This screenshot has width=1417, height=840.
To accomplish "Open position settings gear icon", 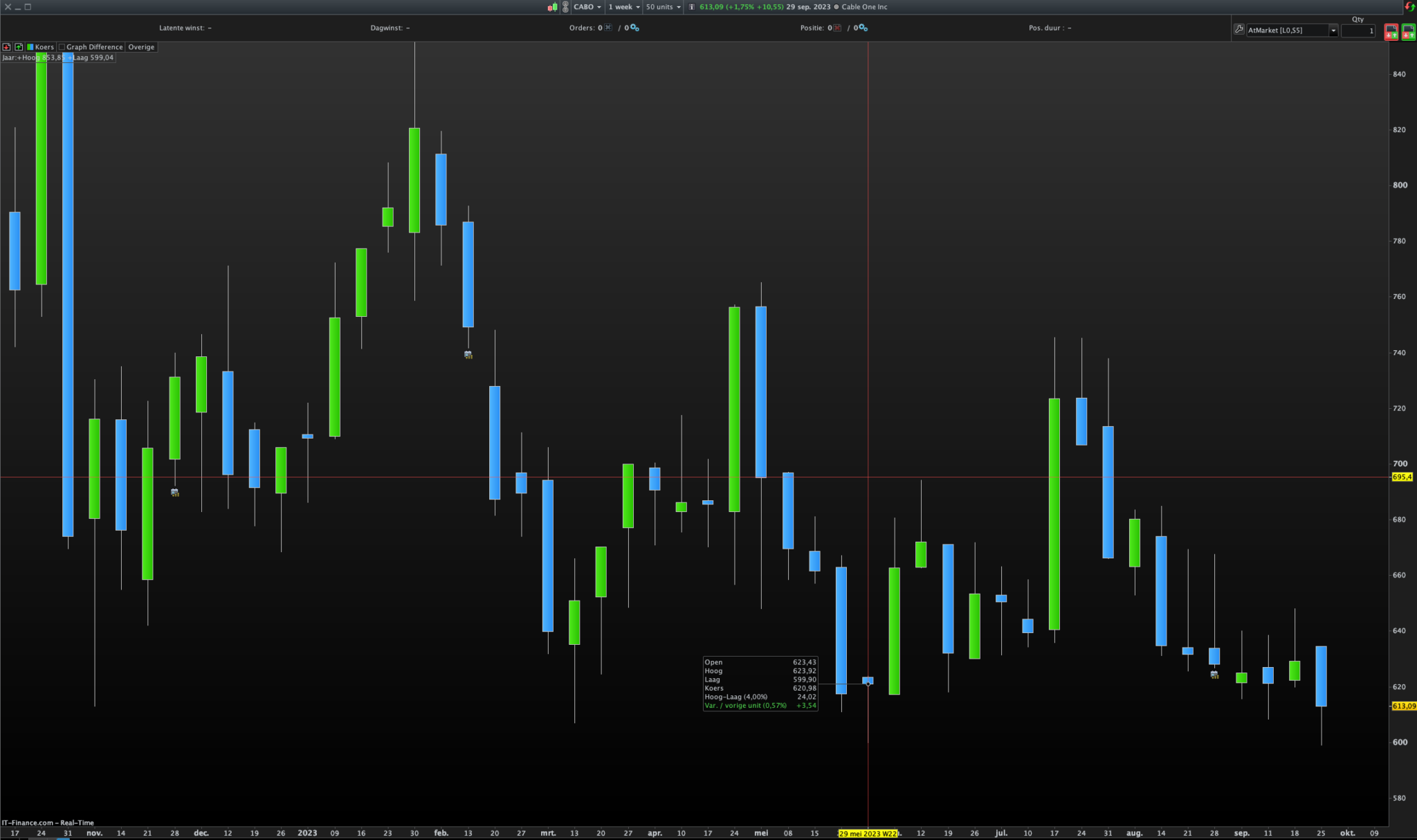I will pos(862,28).
